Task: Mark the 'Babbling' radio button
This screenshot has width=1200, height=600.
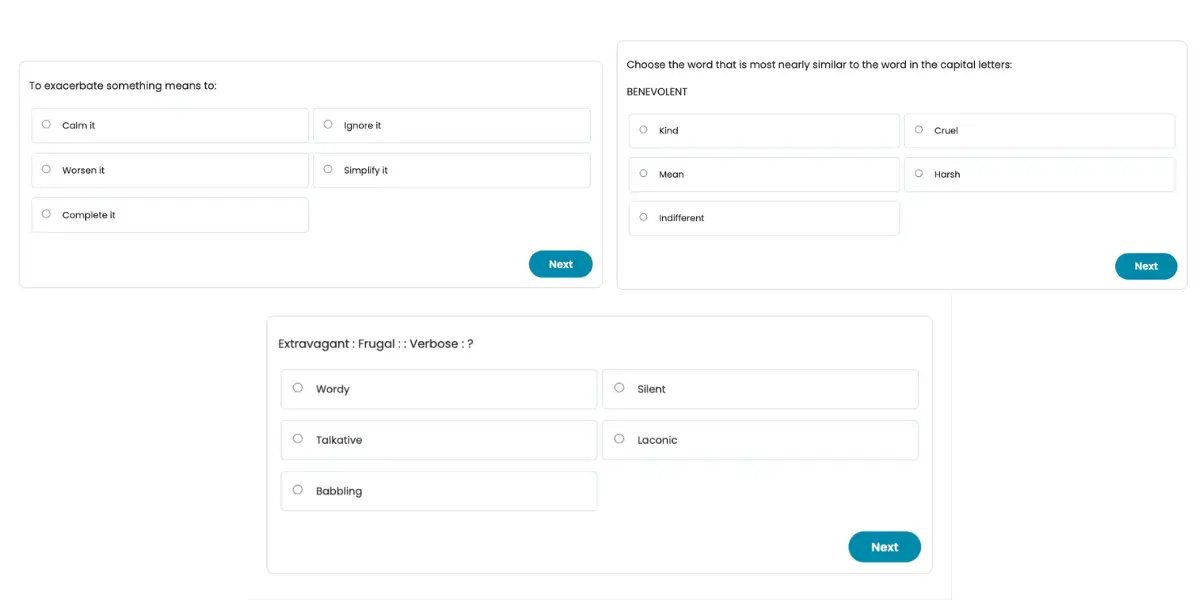Action: click(298, 490)
